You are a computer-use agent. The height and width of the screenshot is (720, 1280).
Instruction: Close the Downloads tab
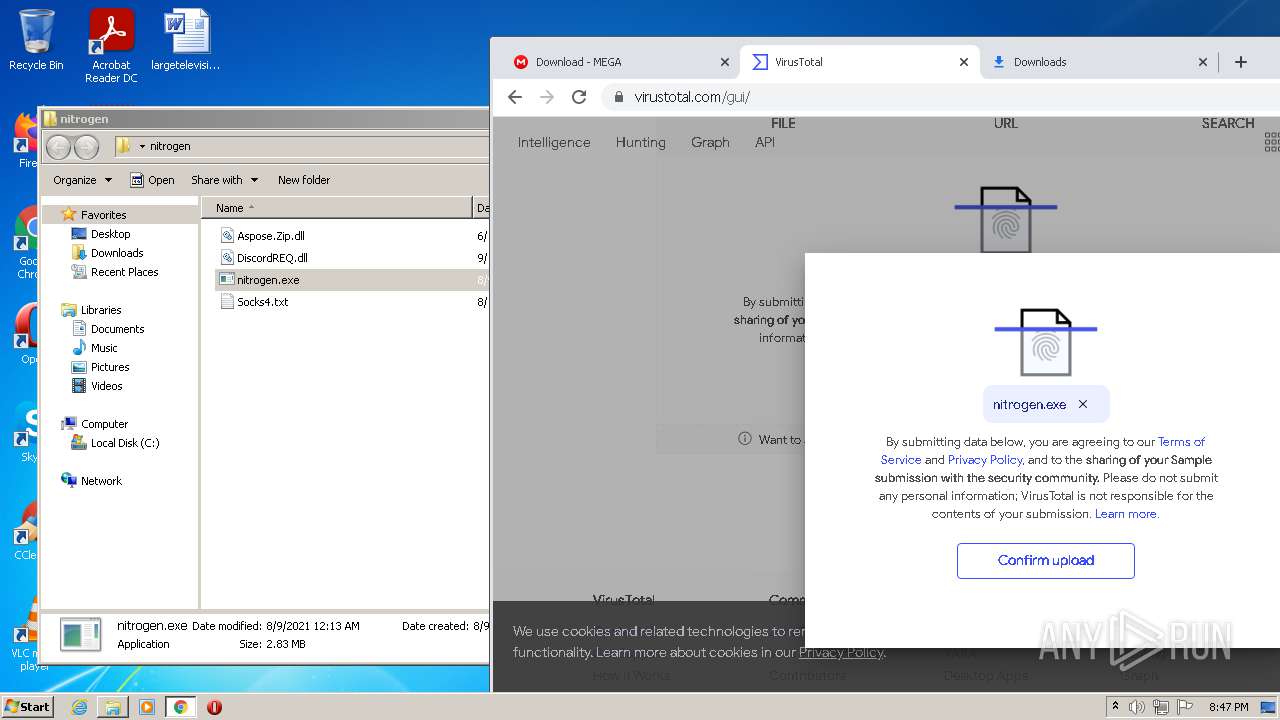(1203, 62)
